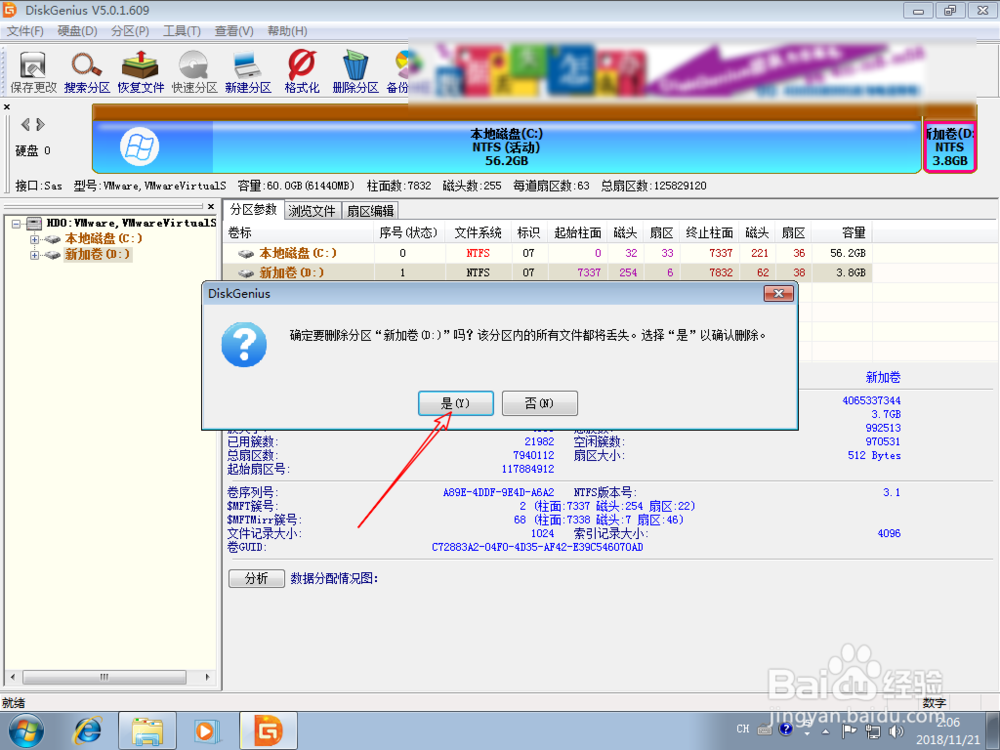The image size is (1000, 750).
Task: Select HD0:VMware disk in the tree
Action: click(131, 223)
